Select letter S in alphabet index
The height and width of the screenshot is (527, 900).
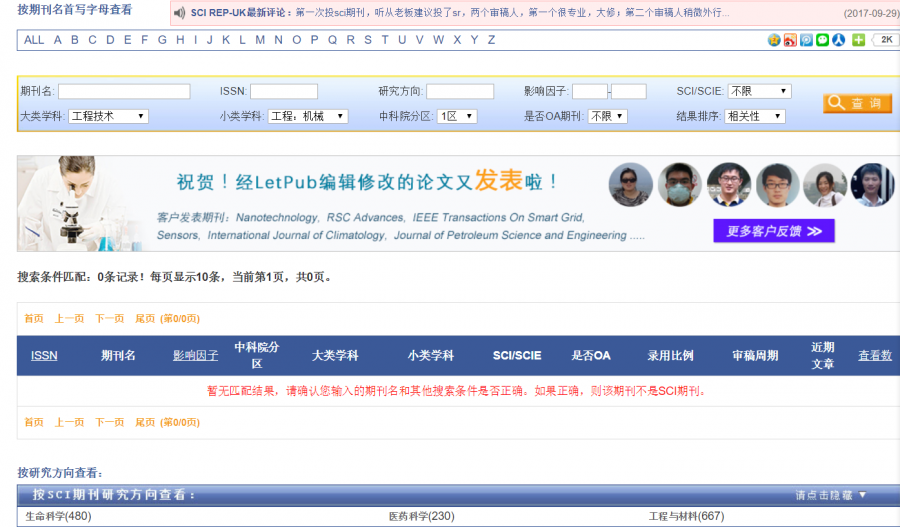[x=367, y=40]
